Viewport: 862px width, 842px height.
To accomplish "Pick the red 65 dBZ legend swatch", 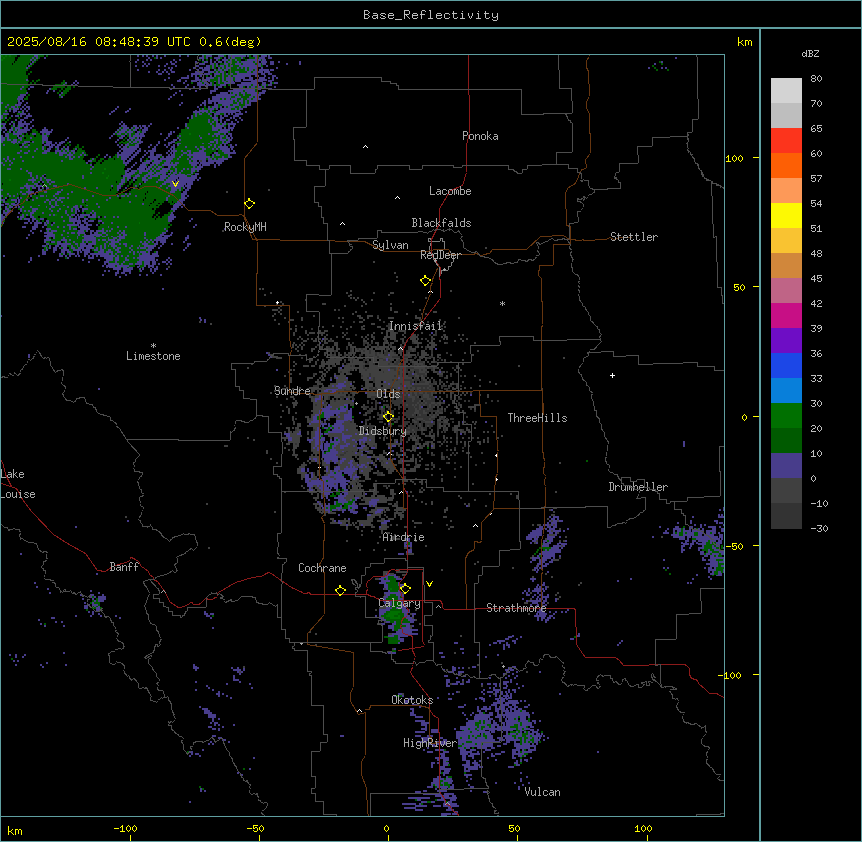I will point(786,140).
